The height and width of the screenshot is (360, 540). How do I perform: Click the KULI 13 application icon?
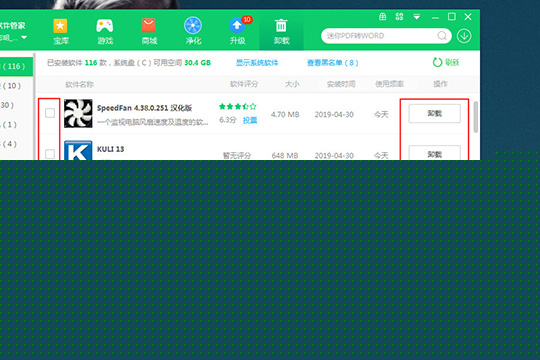(78, 150)
